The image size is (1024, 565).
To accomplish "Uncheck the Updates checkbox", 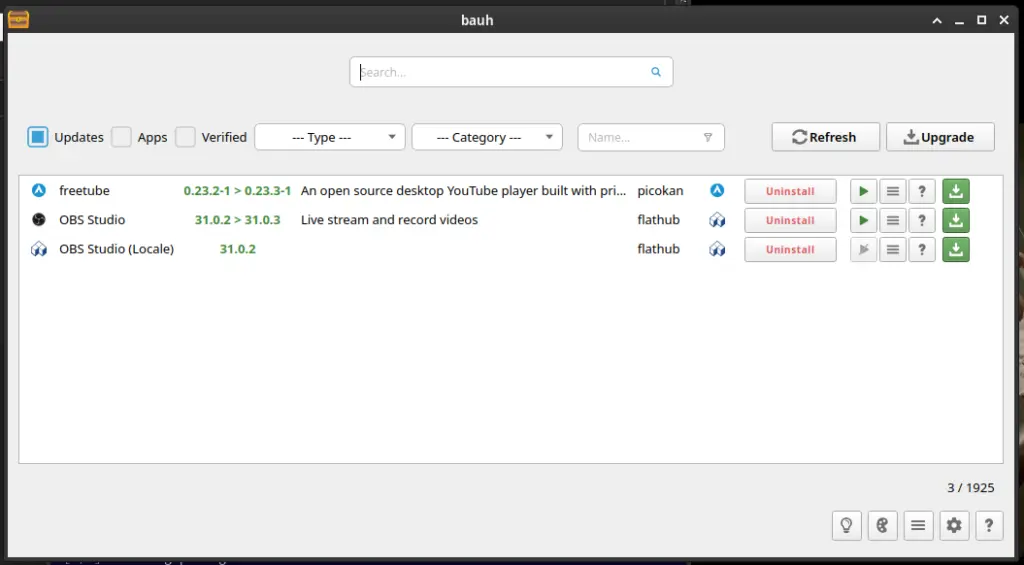I will point(38,137).
